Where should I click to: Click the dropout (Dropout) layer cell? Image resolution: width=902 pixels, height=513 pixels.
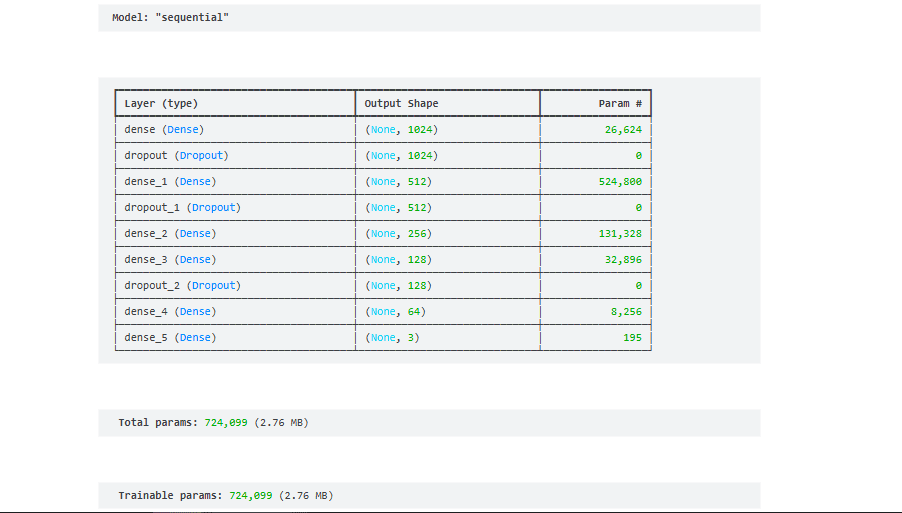click(177, 155)
